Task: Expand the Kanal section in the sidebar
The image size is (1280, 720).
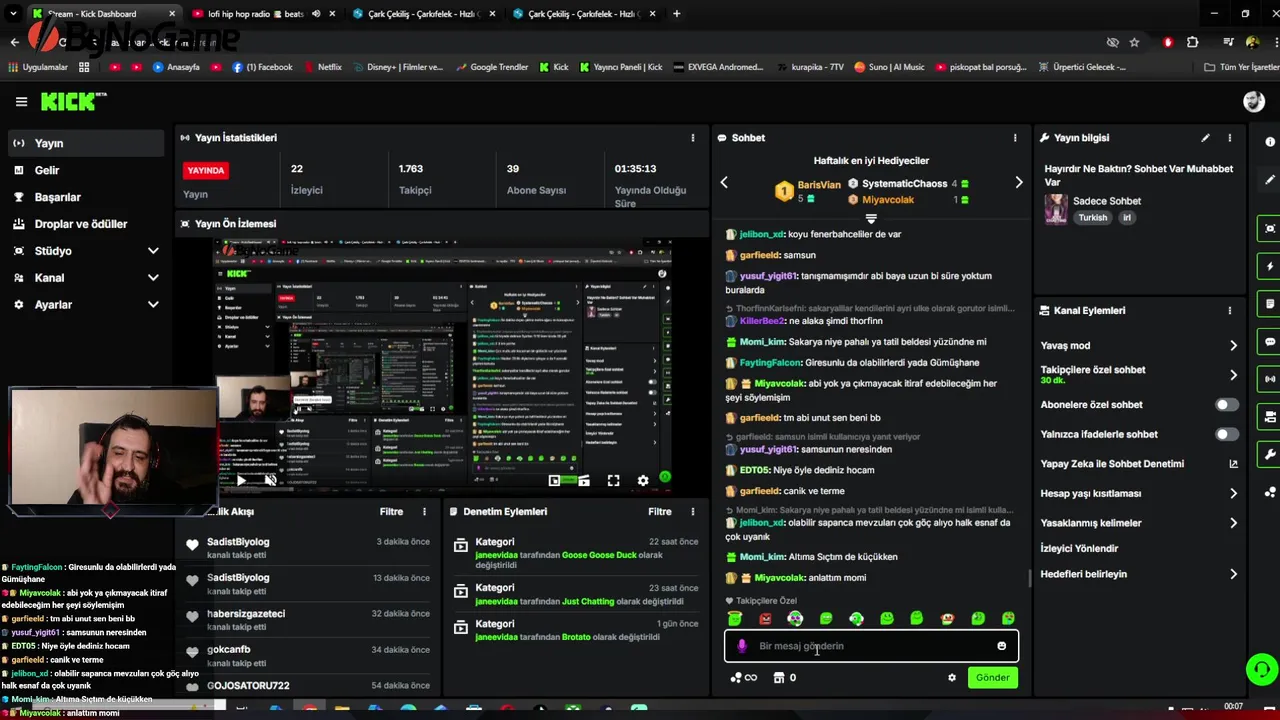Action: coord(86,278)
